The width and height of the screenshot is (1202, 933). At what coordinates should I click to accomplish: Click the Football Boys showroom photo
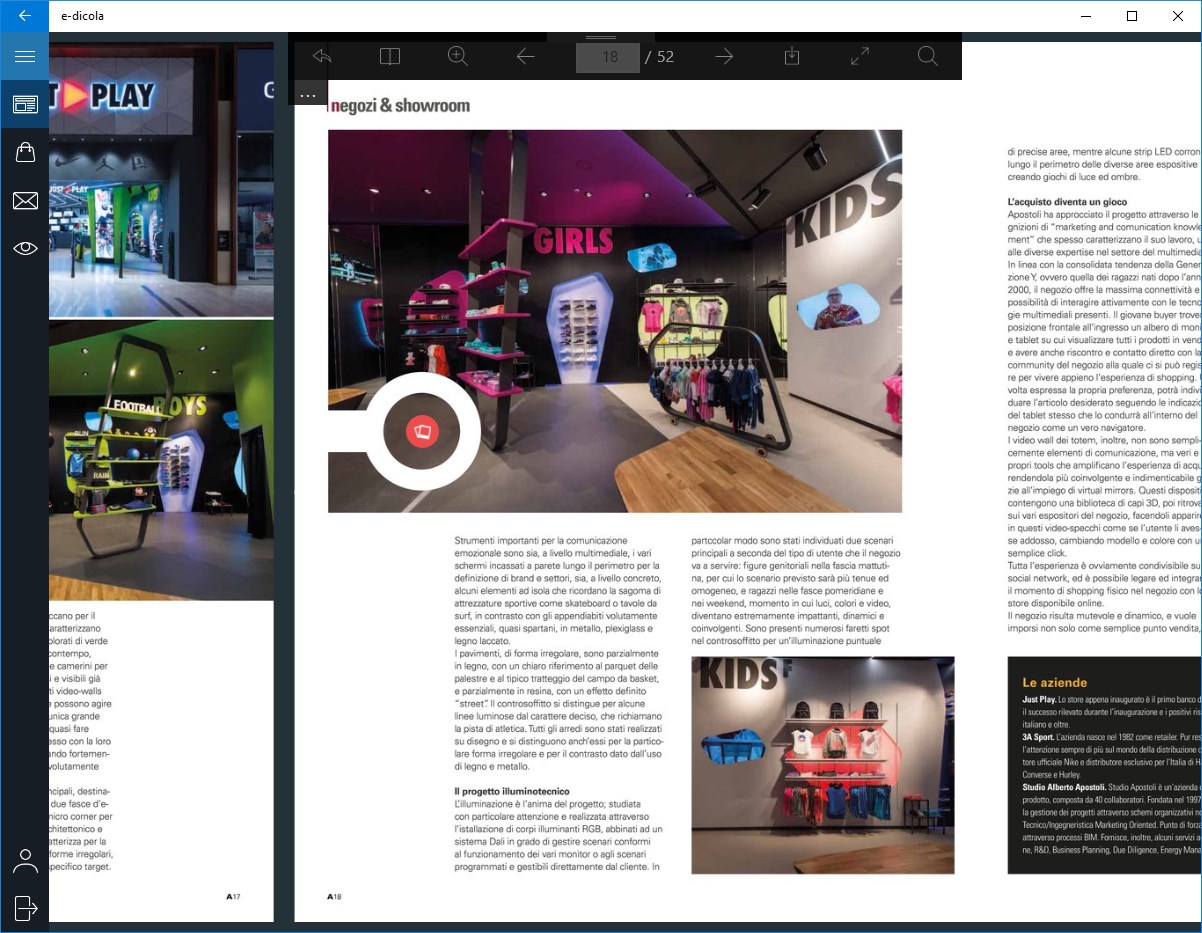161,460
